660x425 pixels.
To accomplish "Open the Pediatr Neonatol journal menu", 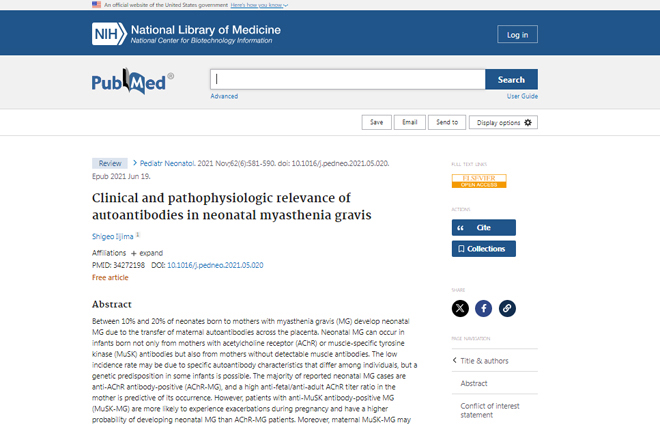I will point(167,163).
